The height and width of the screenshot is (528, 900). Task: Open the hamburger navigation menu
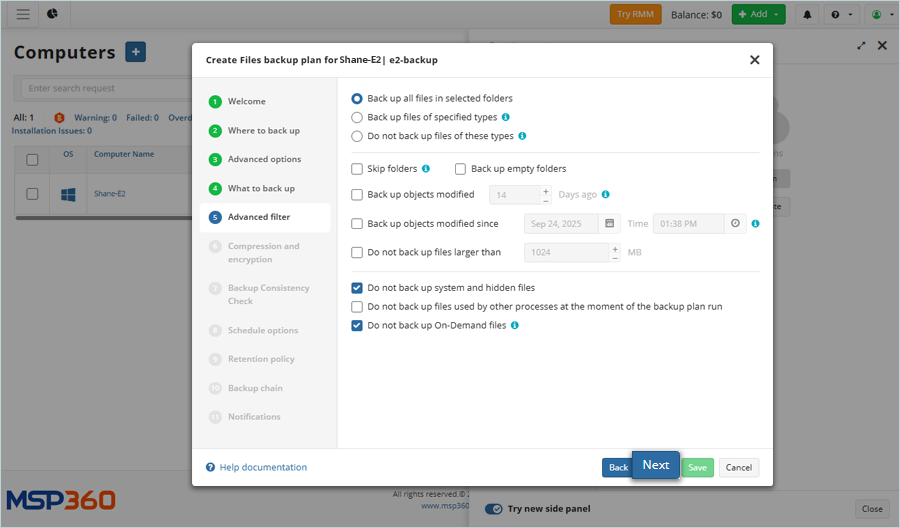point(23,14)
